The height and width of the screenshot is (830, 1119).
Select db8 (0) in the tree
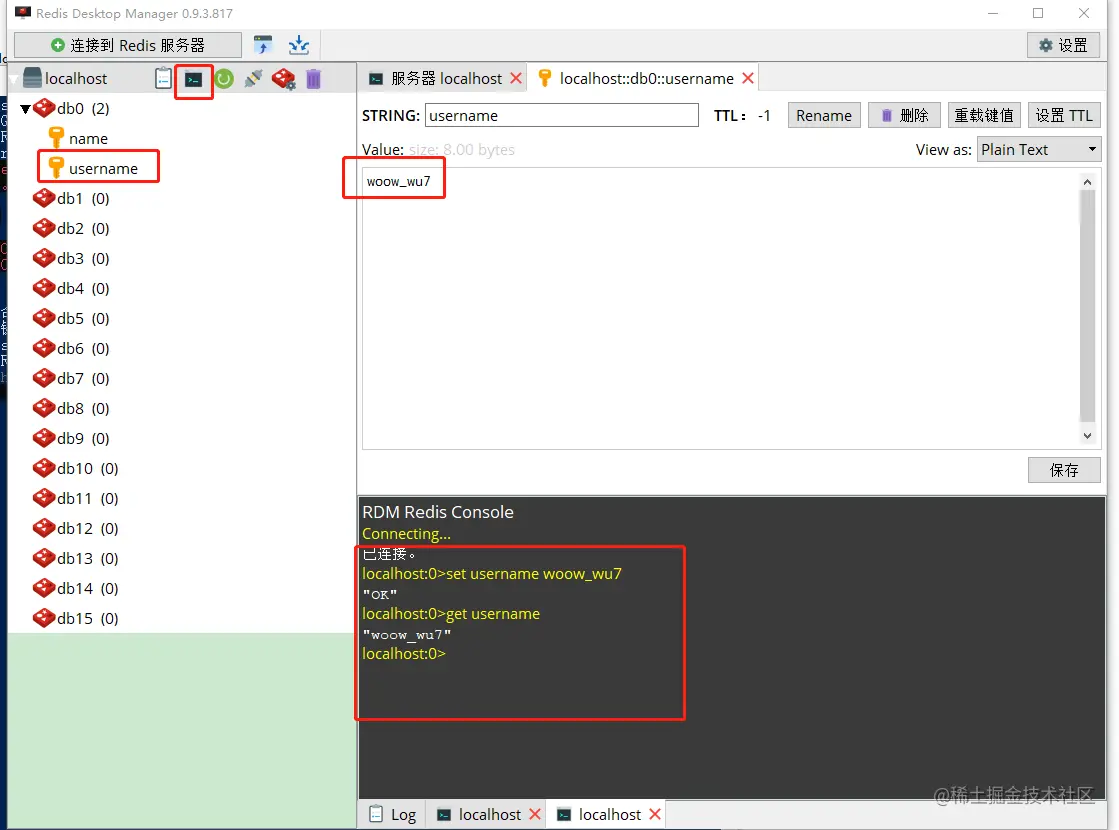[83, 408]
